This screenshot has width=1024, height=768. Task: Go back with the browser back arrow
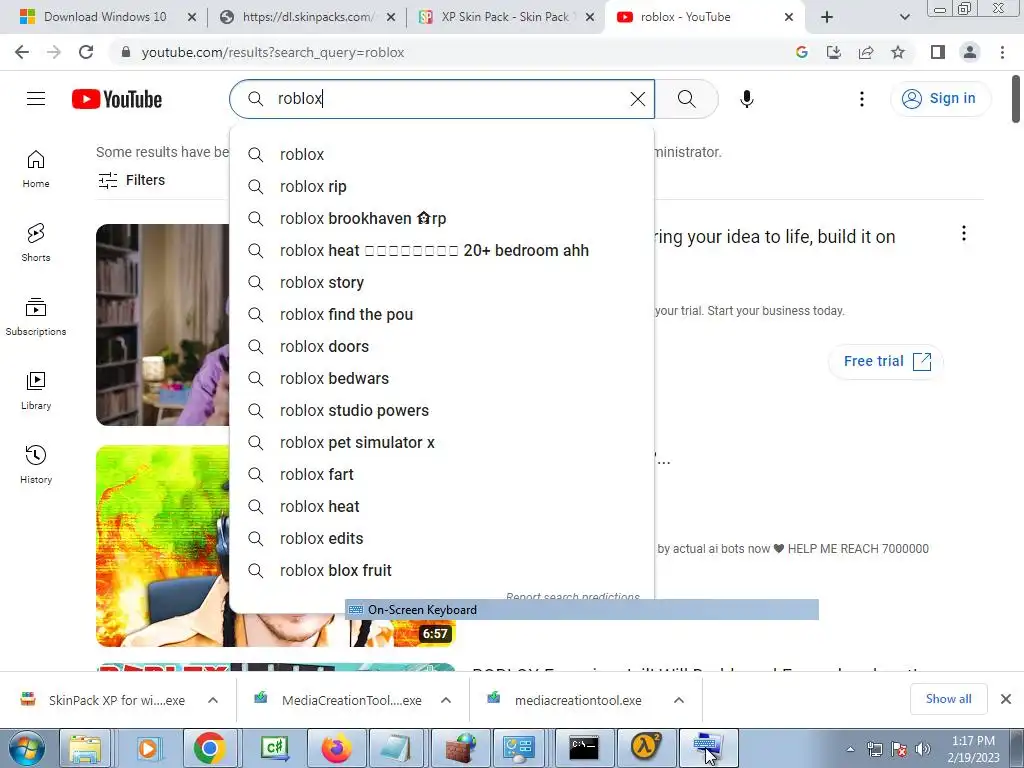click(x=22, y=52)
